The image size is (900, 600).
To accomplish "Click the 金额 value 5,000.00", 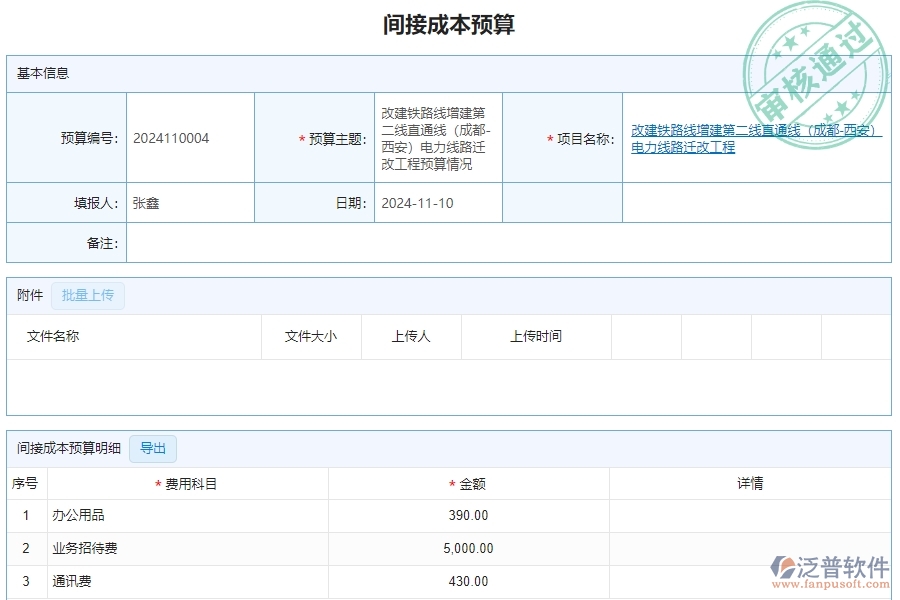I will point(470,548).
